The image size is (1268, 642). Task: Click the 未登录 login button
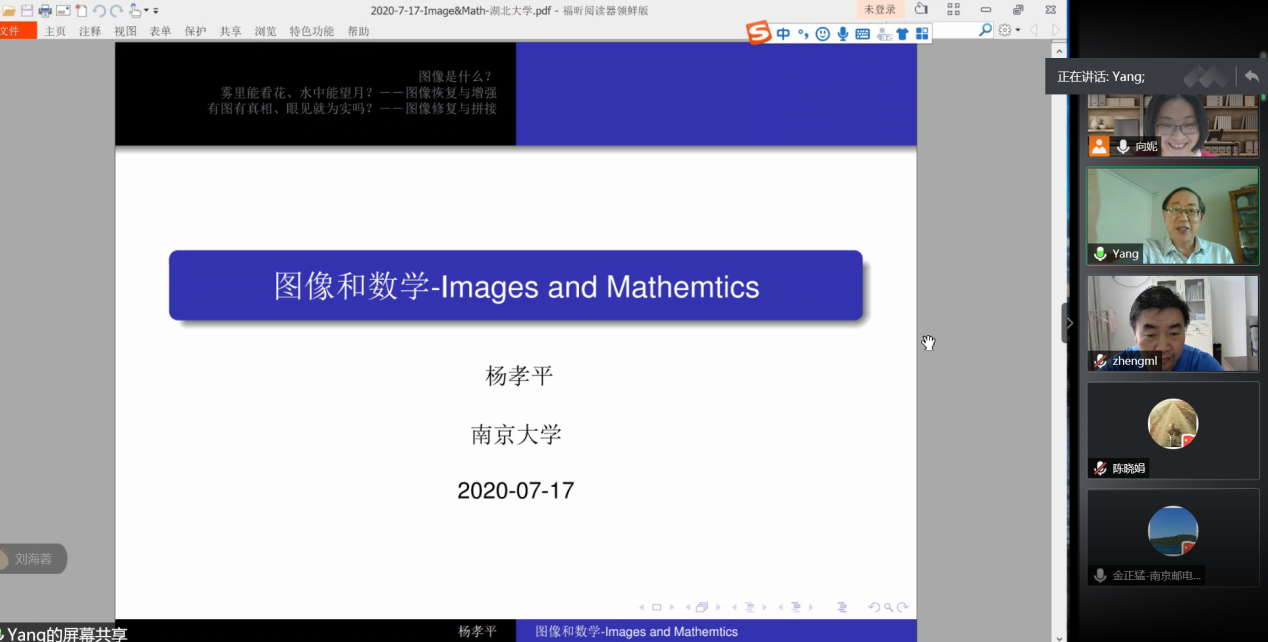pyautogui.click(x=880, y=9)
